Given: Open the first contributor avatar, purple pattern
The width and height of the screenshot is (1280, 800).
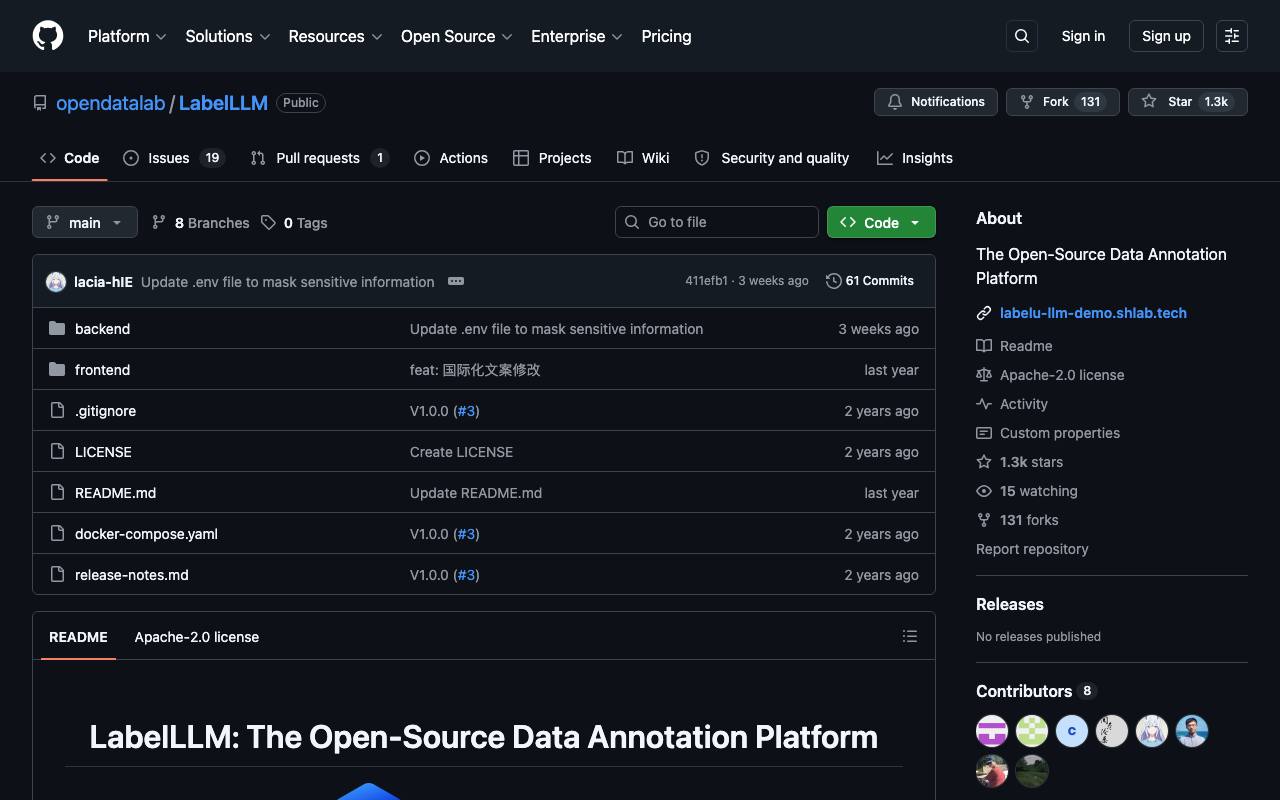Looking at the screenshot, I should point(992,731).
